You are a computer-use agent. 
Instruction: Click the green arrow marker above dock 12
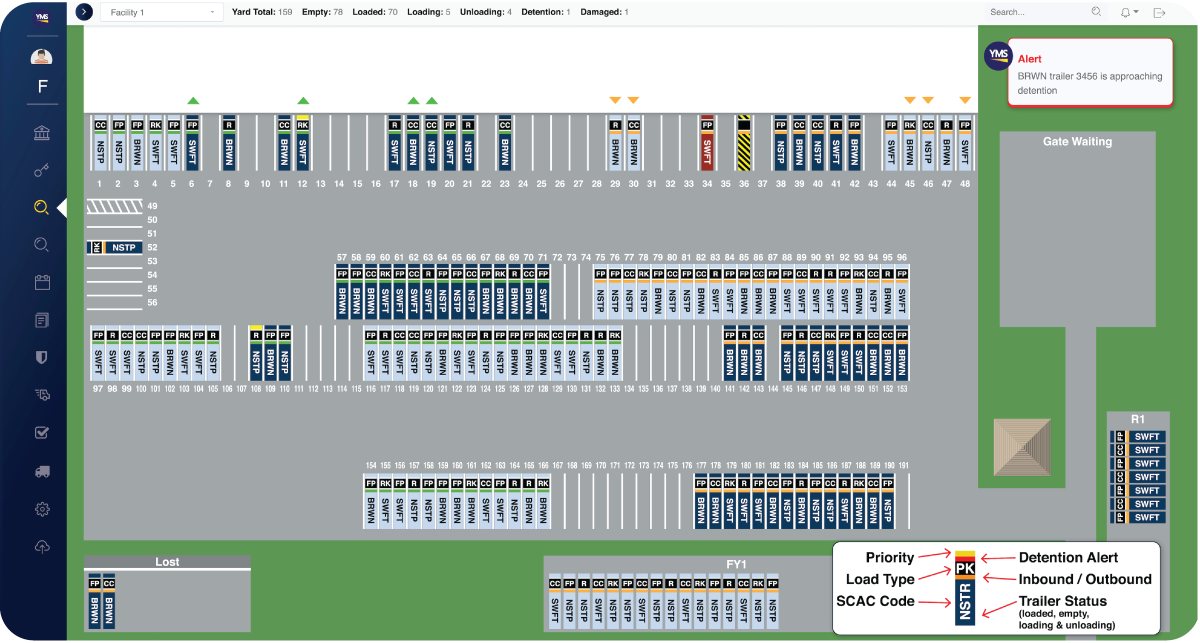[x=303, y=100]
